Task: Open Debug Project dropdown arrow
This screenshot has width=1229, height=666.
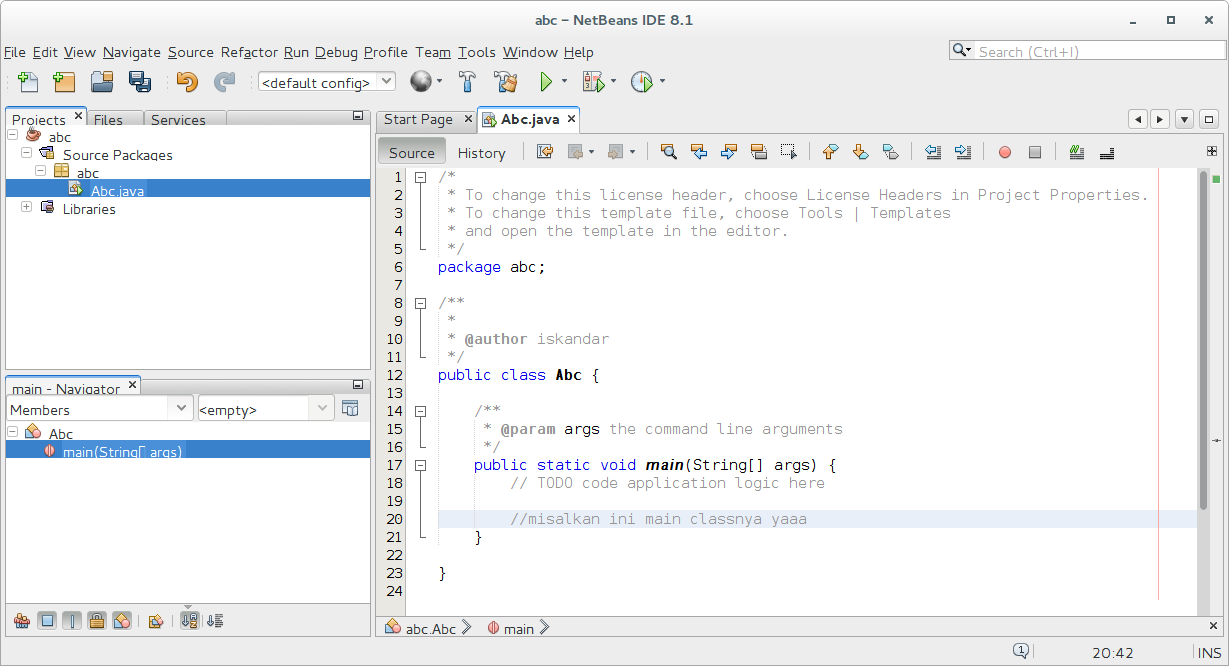Action: [x=613, y=82]
